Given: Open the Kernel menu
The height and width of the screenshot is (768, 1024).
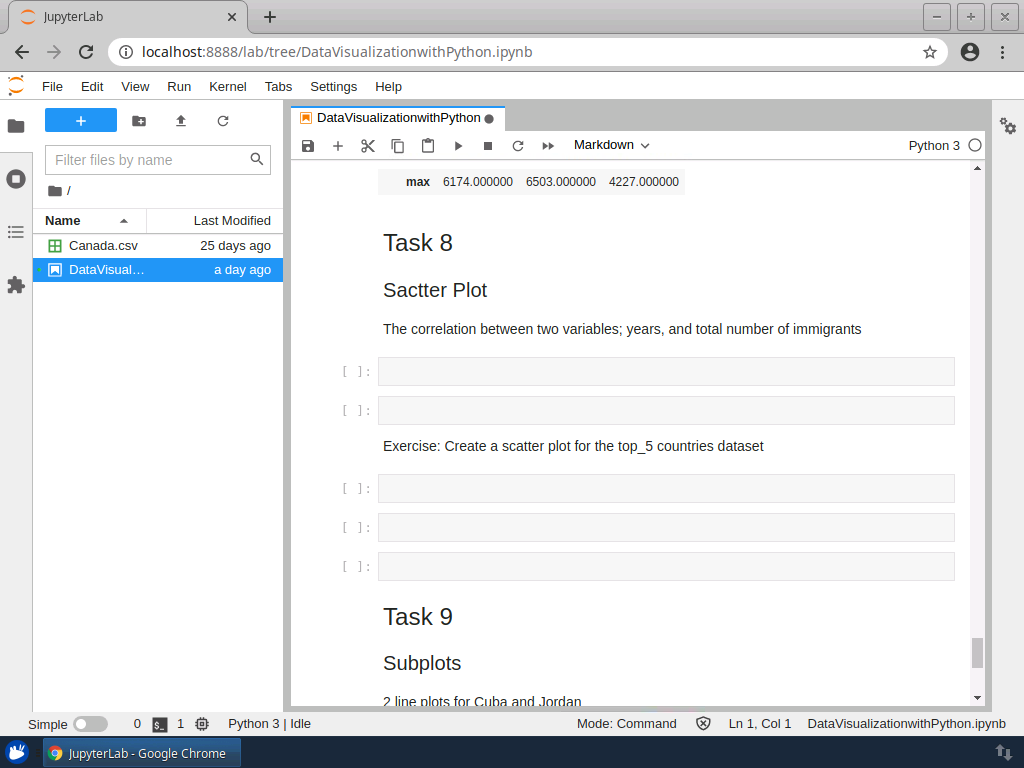Looking at the screenshot, I should click(227, 87).
